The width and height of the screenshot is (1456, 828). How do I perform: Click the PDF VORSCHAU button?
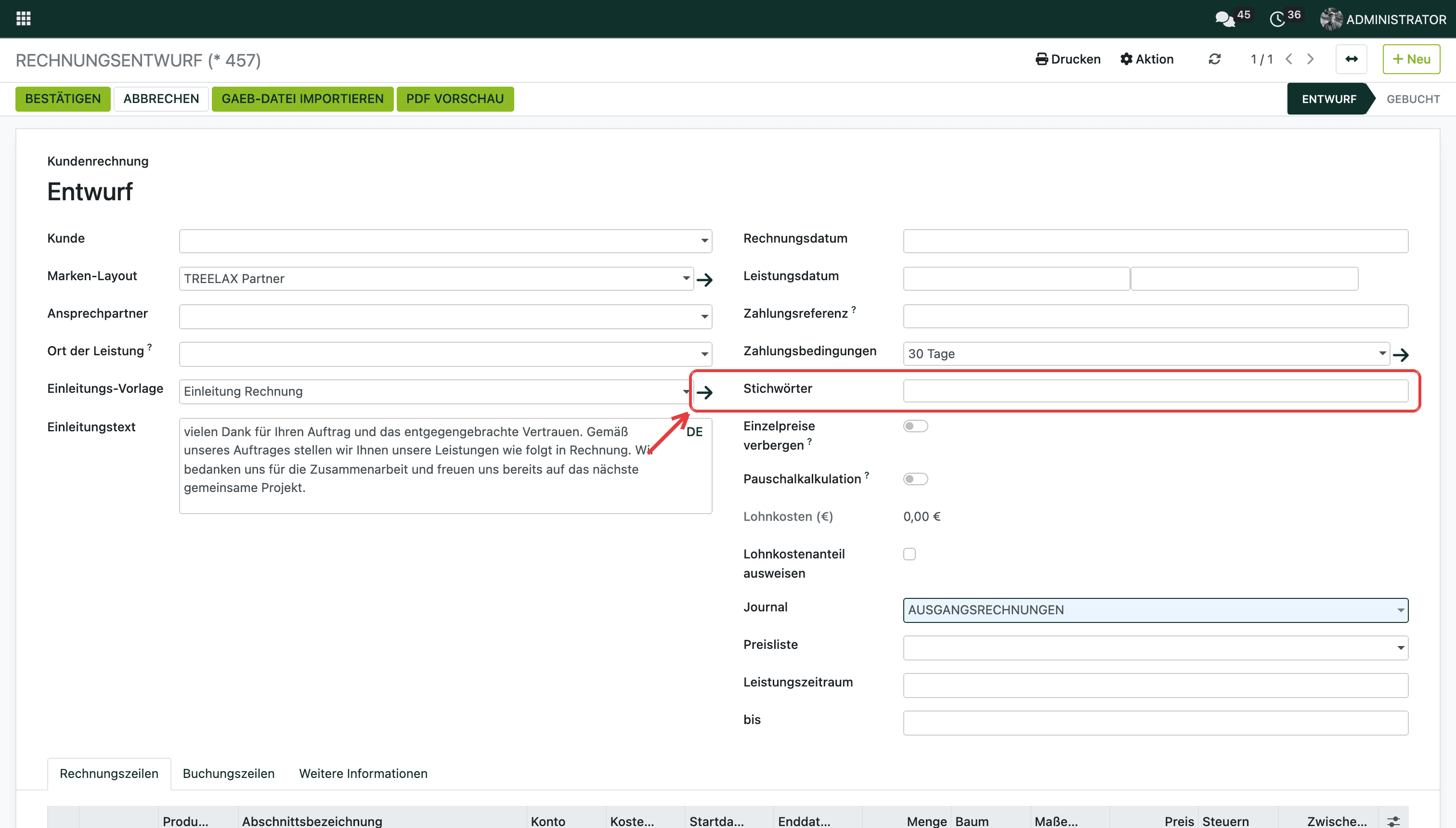(455, 99)
